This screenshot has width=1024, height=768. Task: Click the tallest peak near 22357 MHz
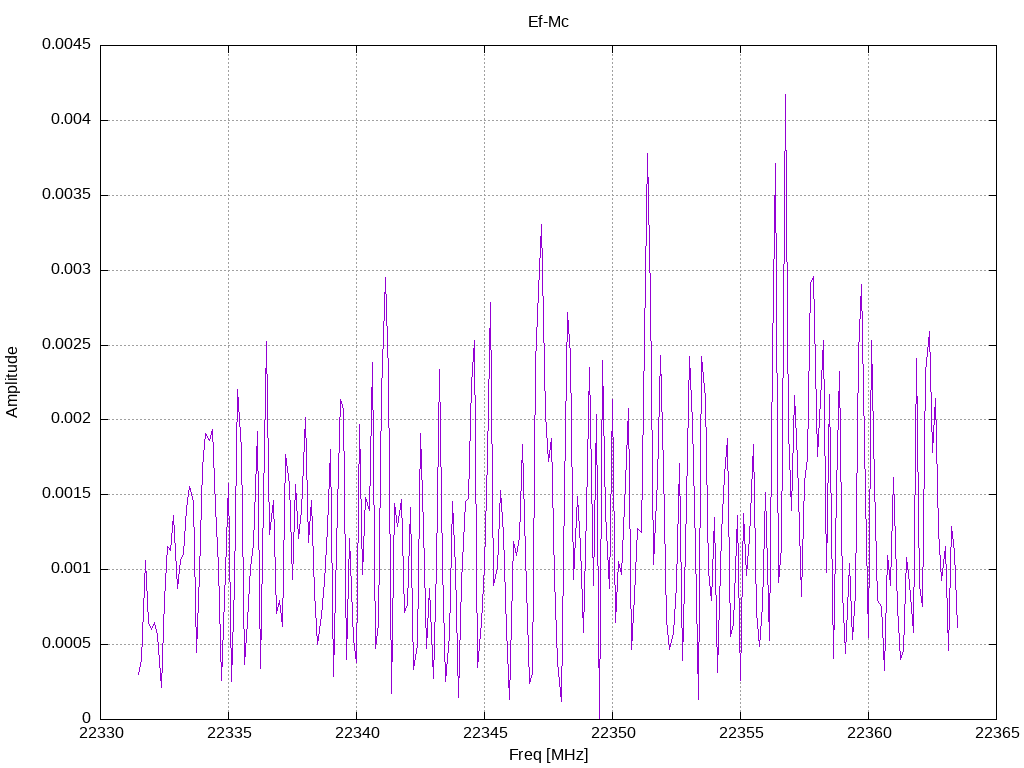pyautogui.click(x=785, y=96)
